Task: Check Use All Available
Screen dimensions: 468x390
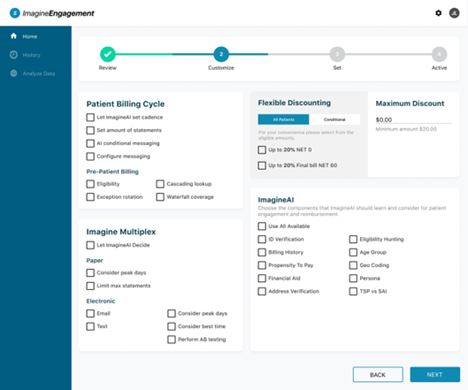Action: pos(262,226)
